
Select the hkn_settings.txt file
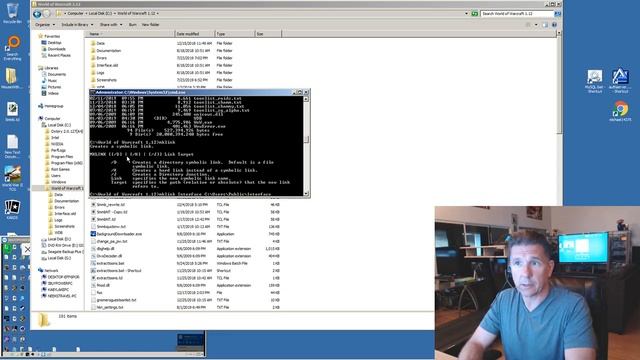coord(110,307)
